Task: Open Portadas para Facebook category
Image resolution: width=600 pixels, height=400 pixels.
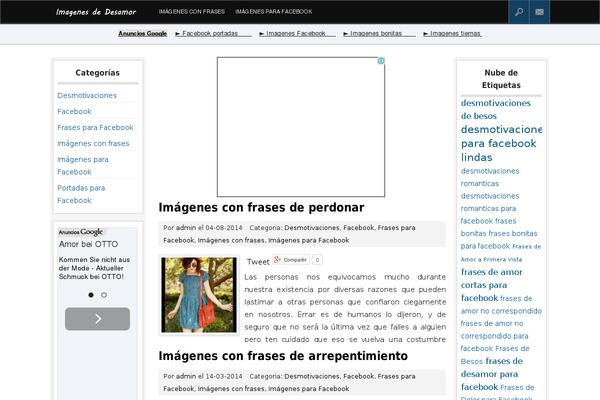Action: tap(81, 194)
